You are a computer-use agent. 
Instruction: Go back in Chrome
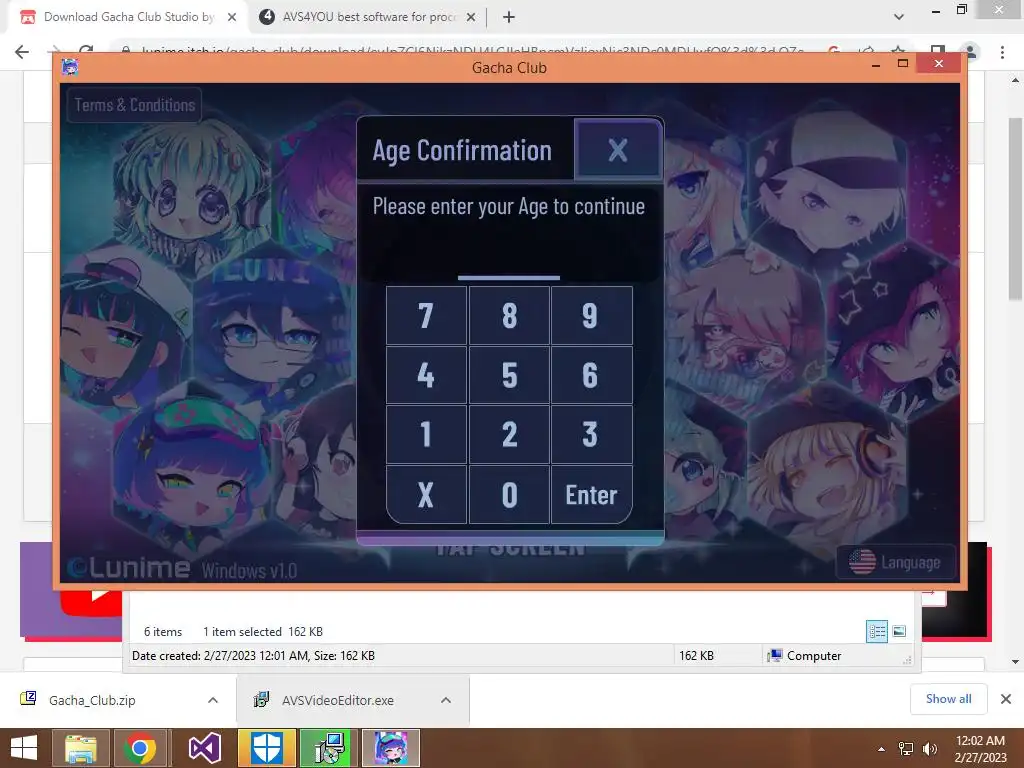22,52
